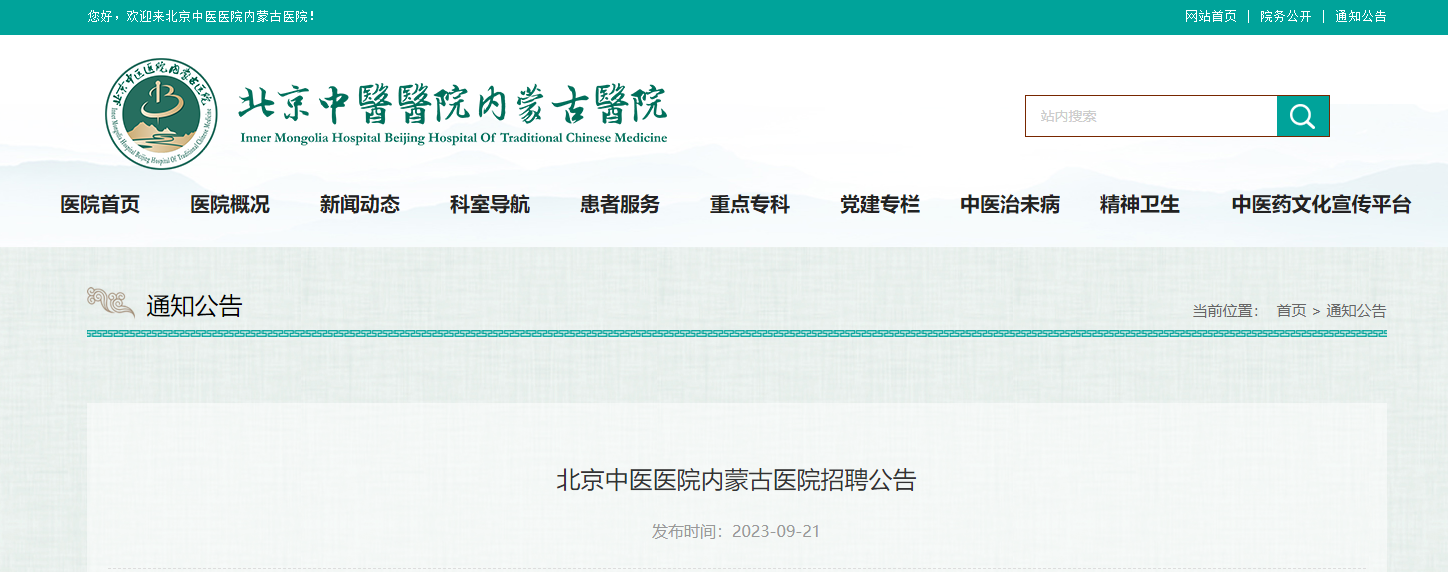The width and height of the screenshot is (1448, 572).
Task: Click the decorative cloud icon beside 通知公告
Action: (x=110, y=303)
